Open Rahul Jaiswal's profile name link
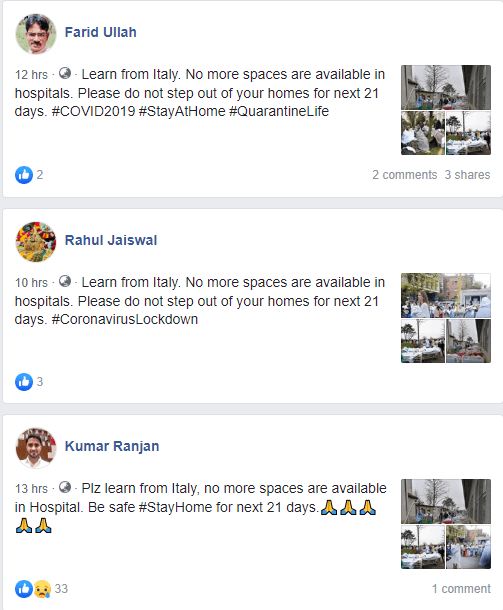 click(x=111, y=240)
